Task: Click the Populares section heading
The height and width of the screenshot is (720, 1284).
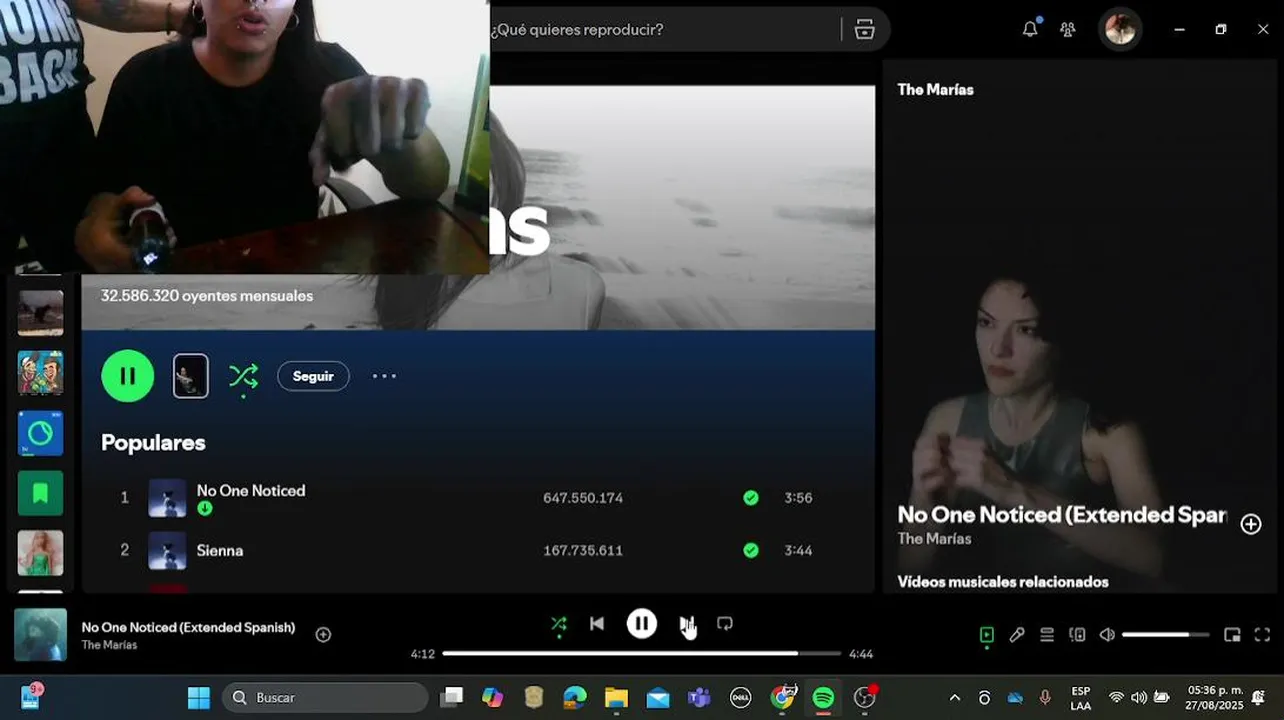Action: [x=153, y=442]
